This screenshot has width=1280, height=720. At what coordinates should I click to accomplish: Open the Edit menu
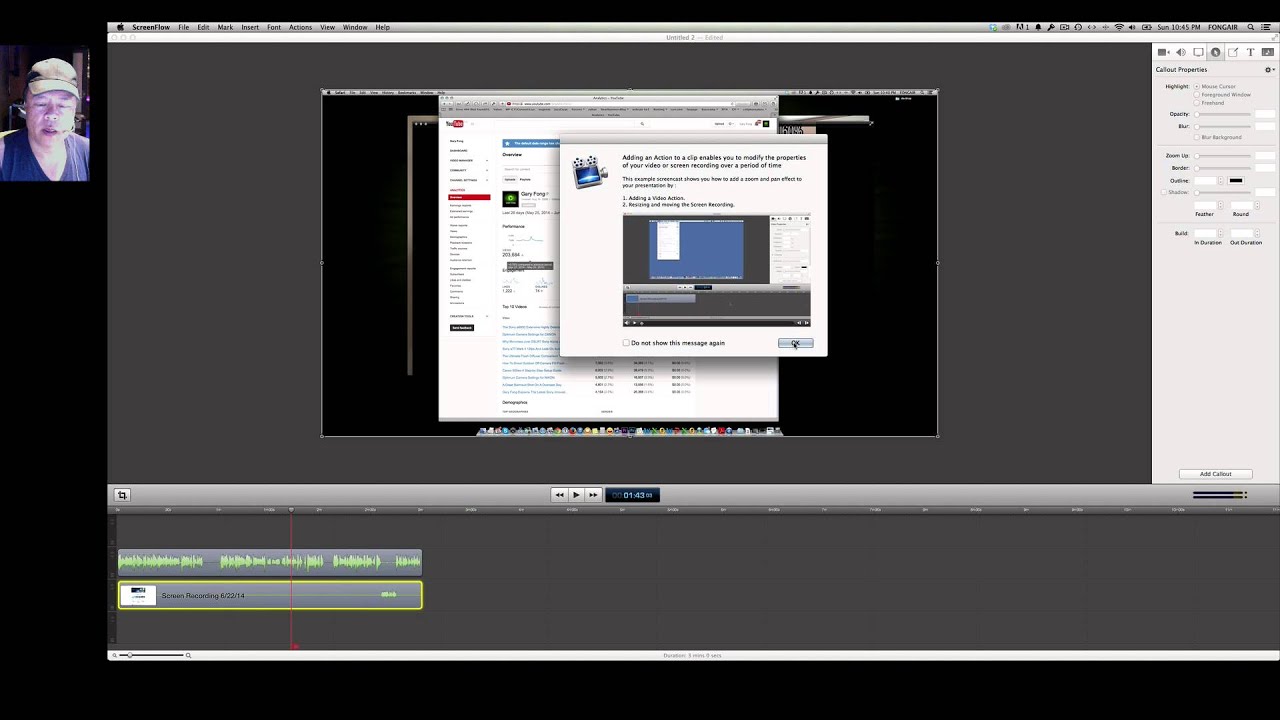203,27
